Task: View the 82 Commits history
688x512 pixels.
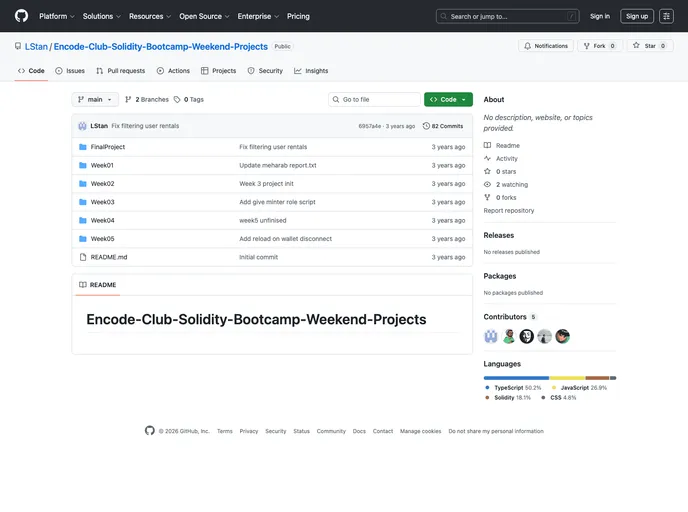Action: [443, 126]
